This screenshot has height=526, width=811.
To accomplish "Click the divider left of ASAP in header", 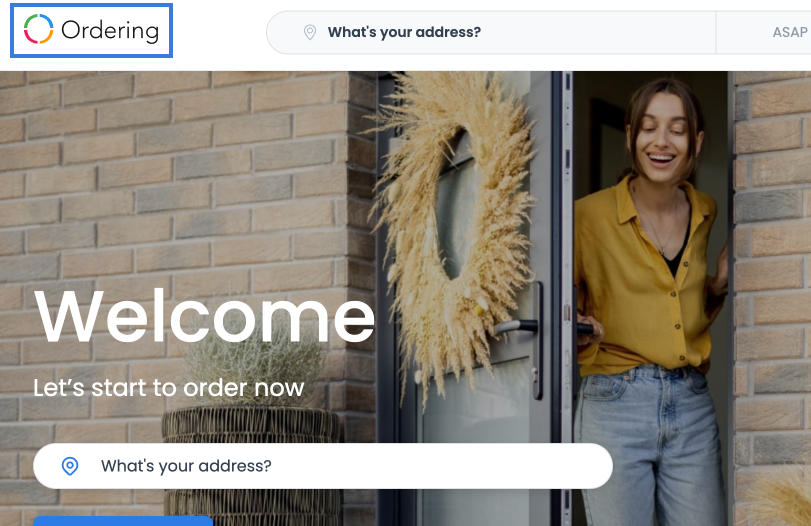I will 716,32.
